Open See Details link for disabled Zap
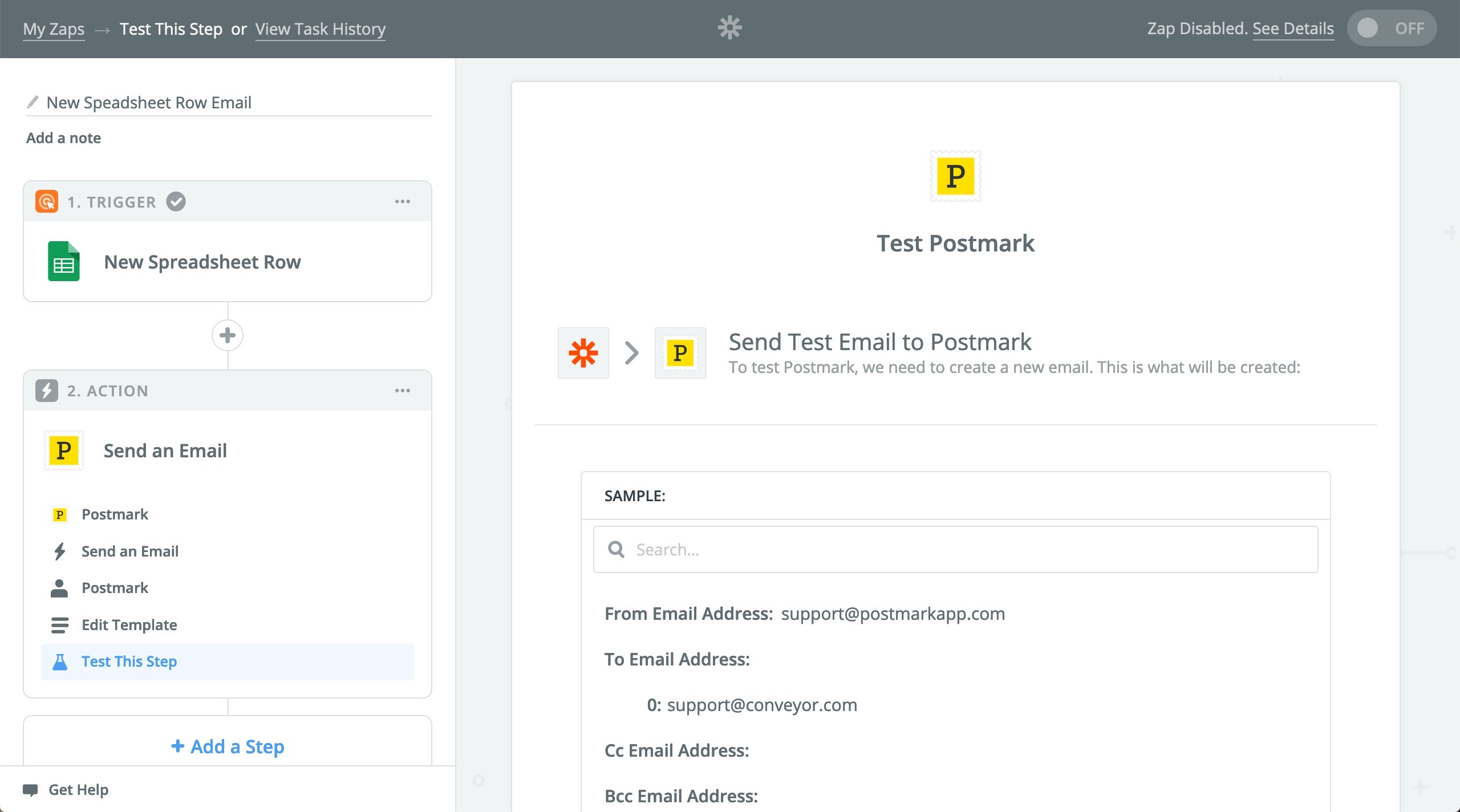 pos(1293,29)
